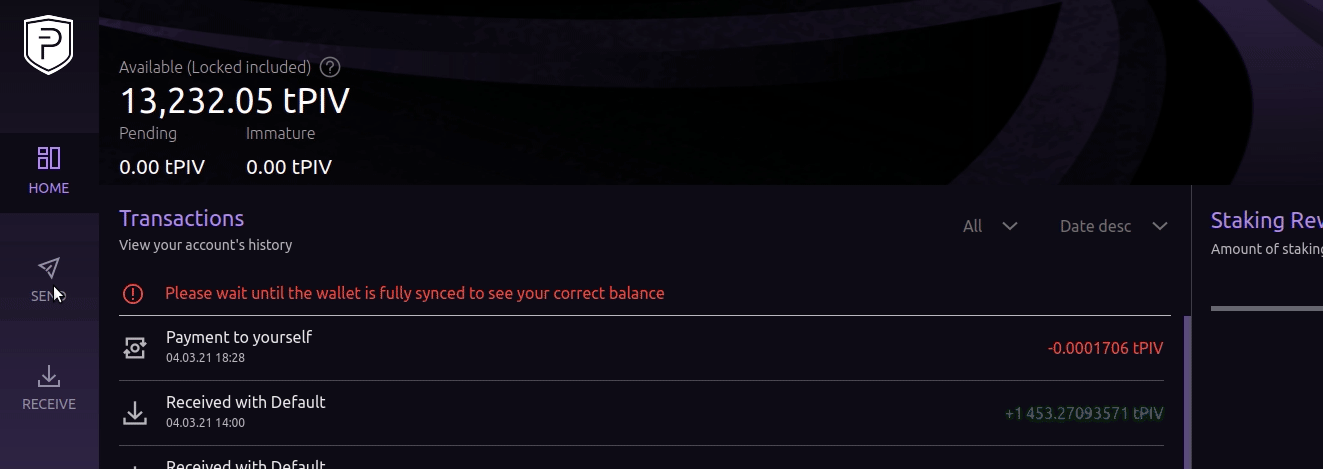This screenshot has width=1323, height=469.
Task: Click the Staking Rewards heading
Action: click(x=1266, y=220)
